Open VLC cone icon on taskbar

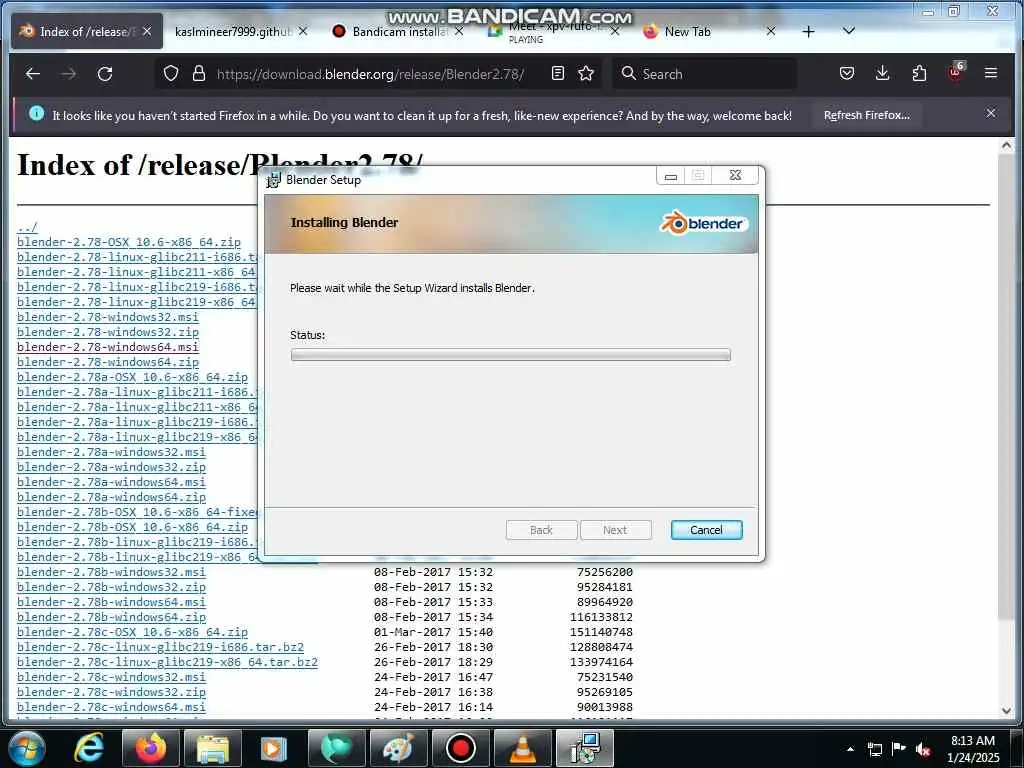[522, 748]
